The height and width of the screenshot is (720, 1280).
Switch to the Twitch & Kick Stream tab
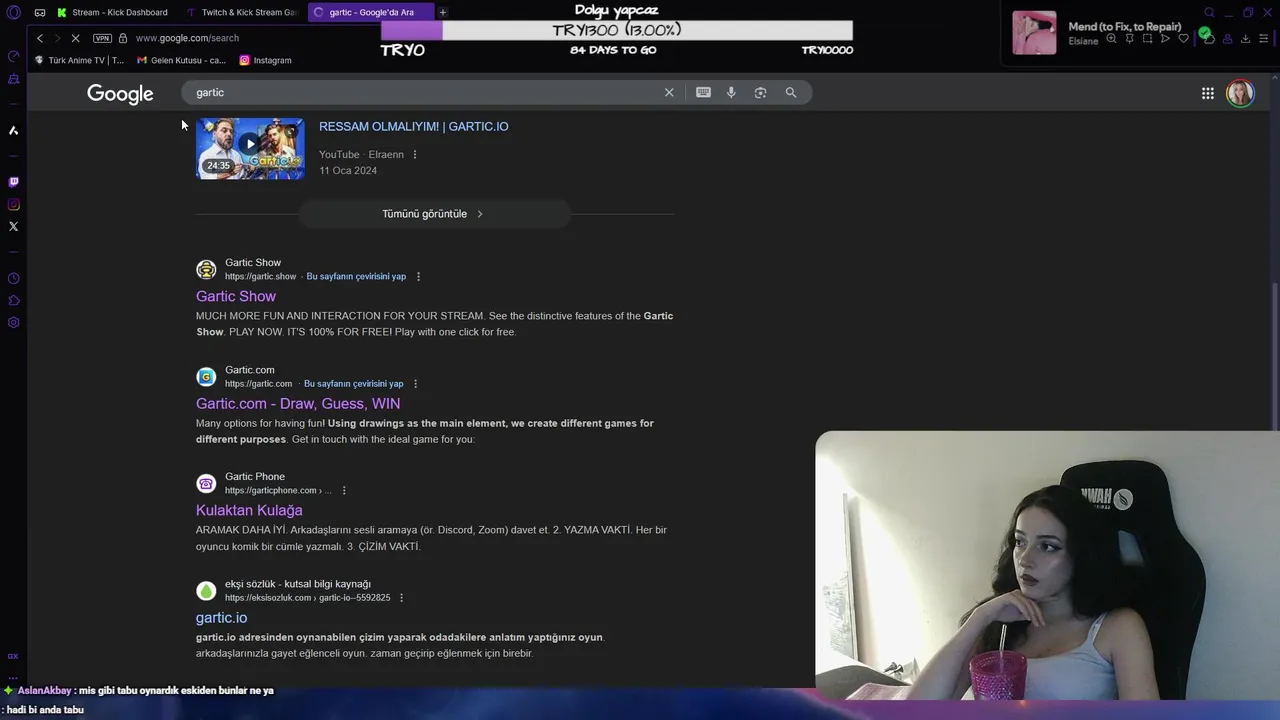click(x=242, y=12)
